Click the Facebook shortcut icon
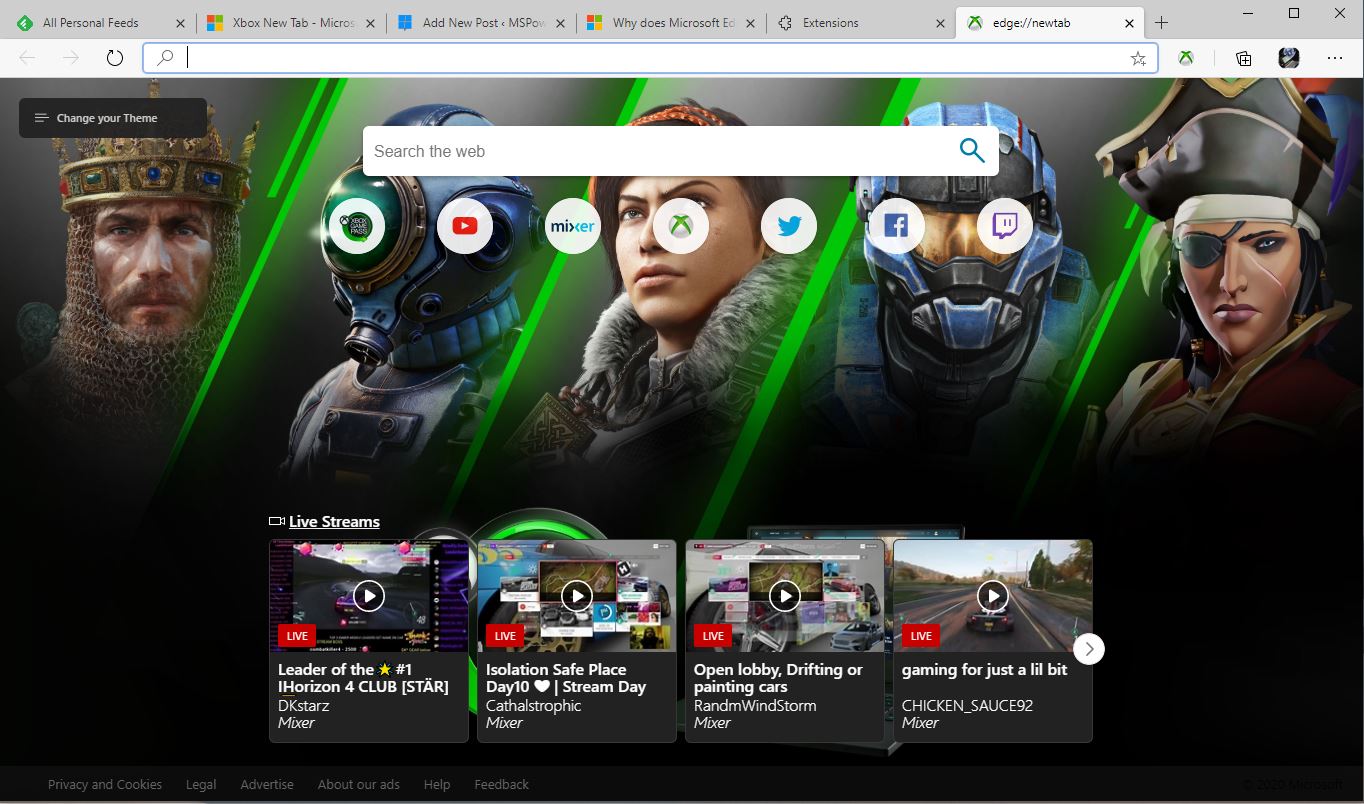The image size is (1364, 804). tap(896, 226)
